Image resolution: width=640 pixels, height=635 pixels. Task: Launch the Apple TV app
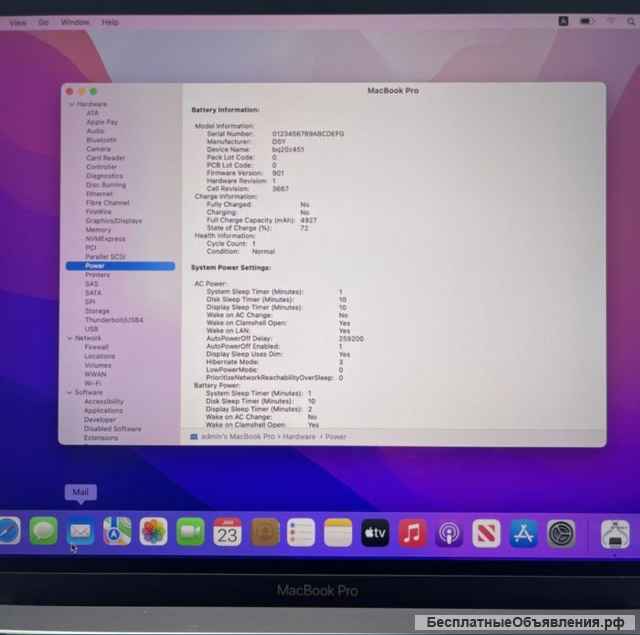coord(375,533)
